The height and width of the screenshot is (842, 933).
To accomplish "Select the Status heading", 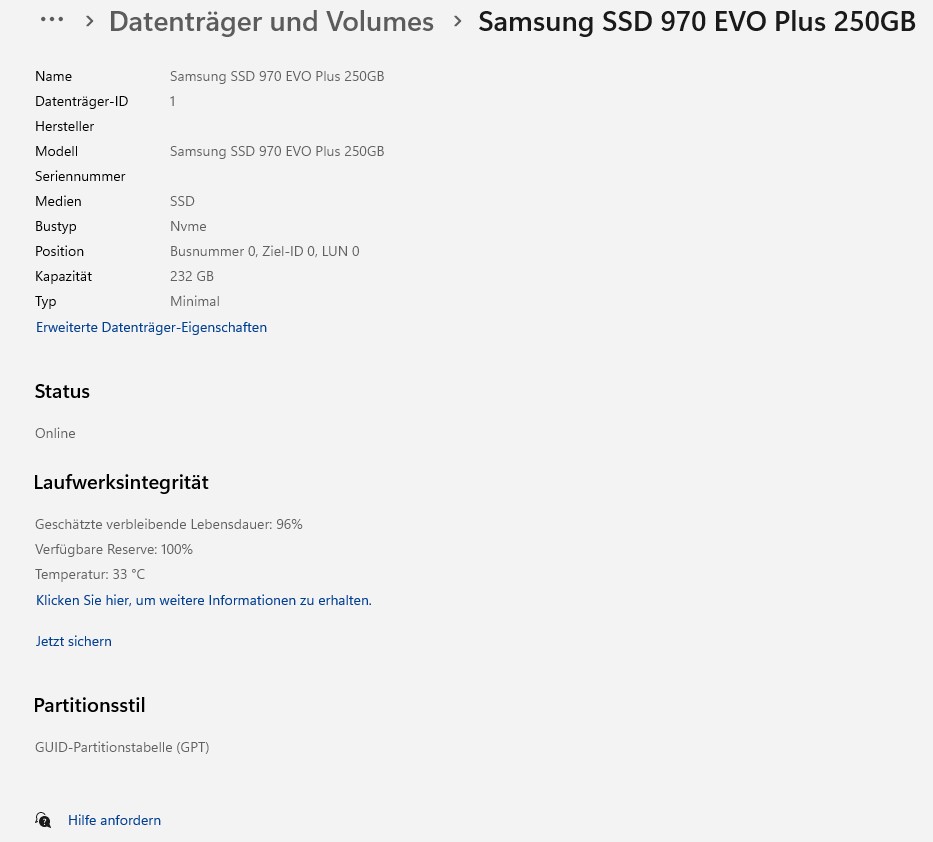I will (62, 391).
